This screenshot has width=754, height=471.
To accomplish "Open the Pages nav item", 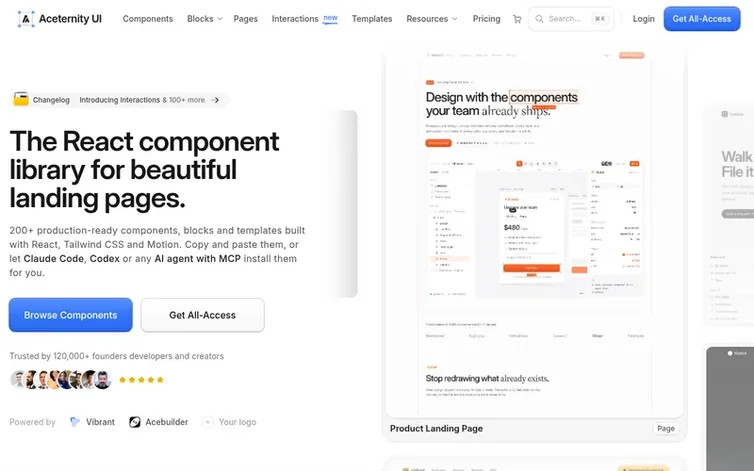I will tap(246, 19).
